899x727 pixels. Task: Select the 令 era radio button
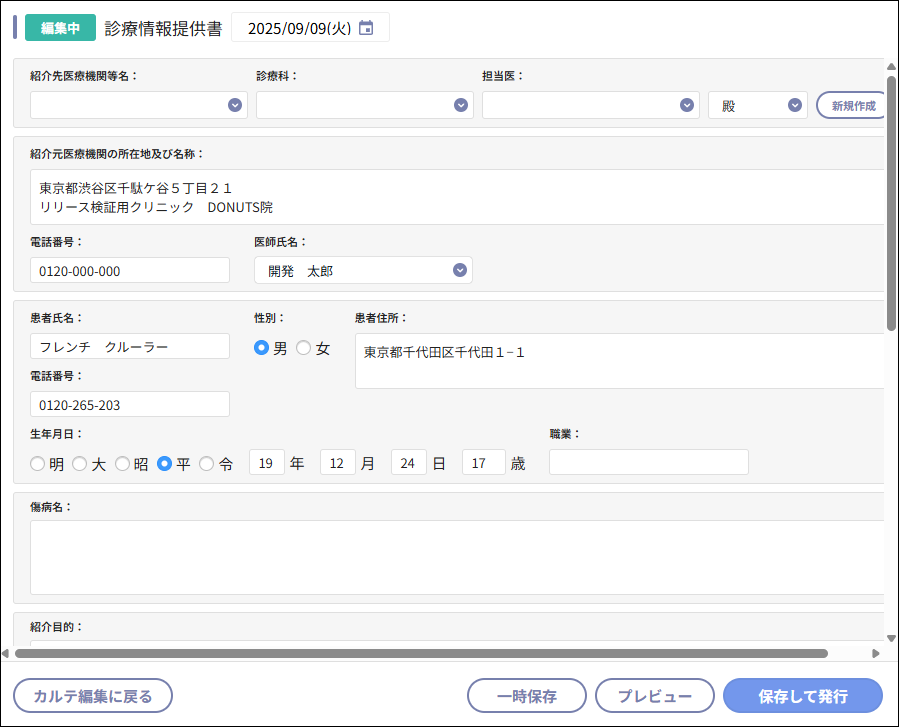206,463
